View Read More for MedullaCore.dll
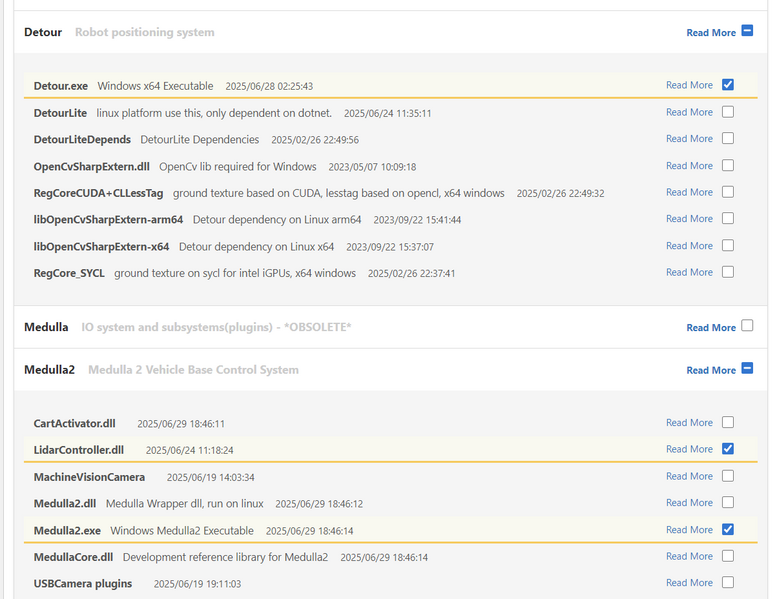Screen dimensions: 777x599 tap(689, 556)
